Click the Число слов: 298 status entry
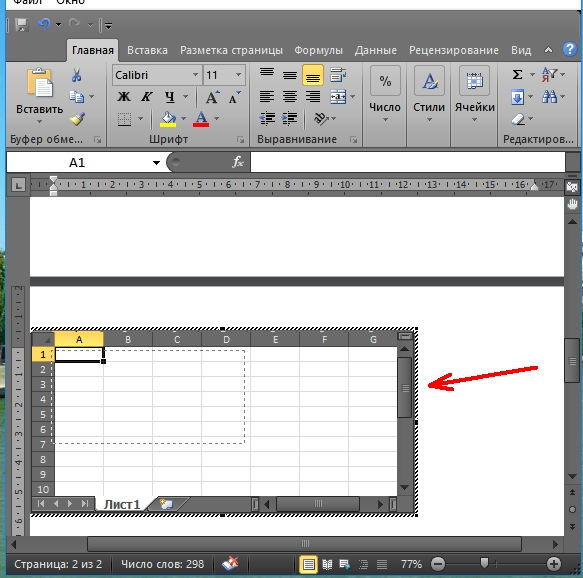Screen dimensions: 583x578 coord(162,564)
